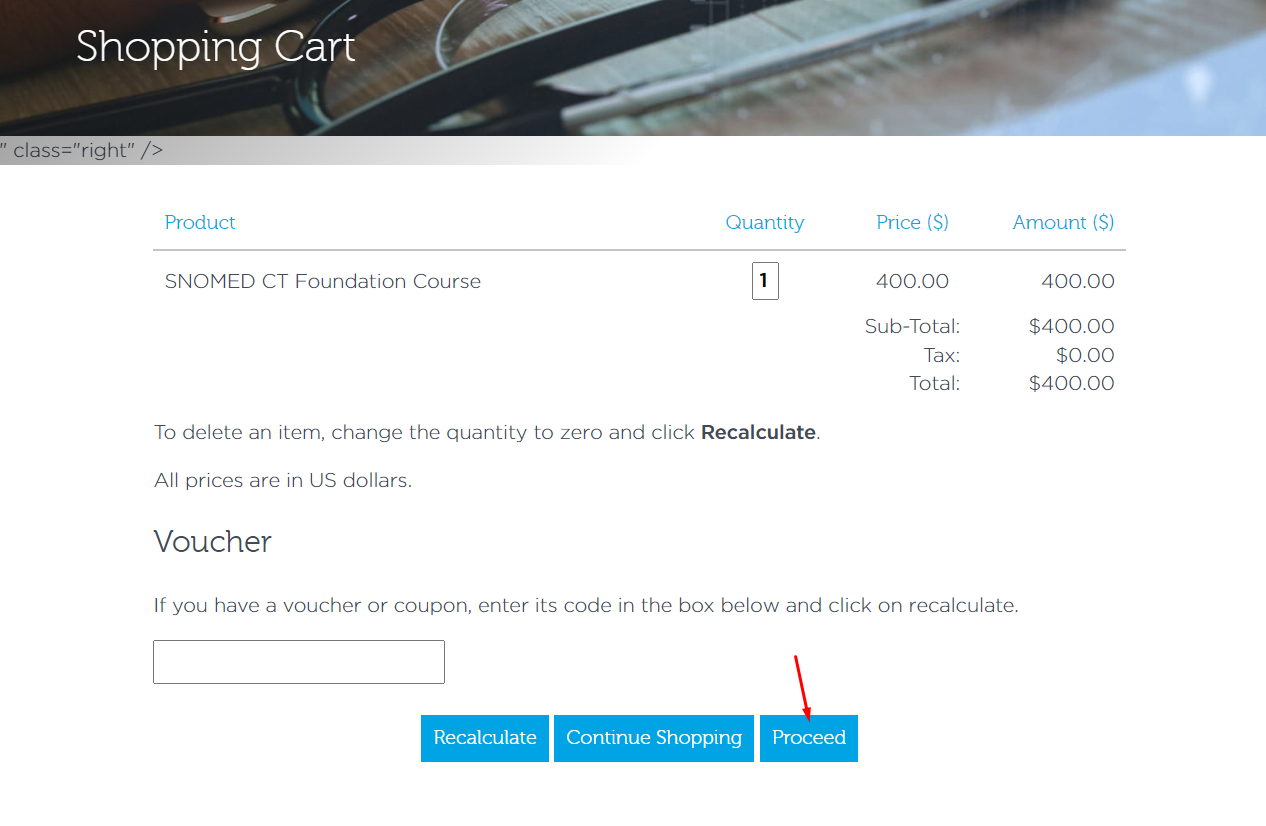Click the Tax value $0.00
The height and width of the screenshot is (826, 1266).
pyautogui.click(x=1085, y=355)
